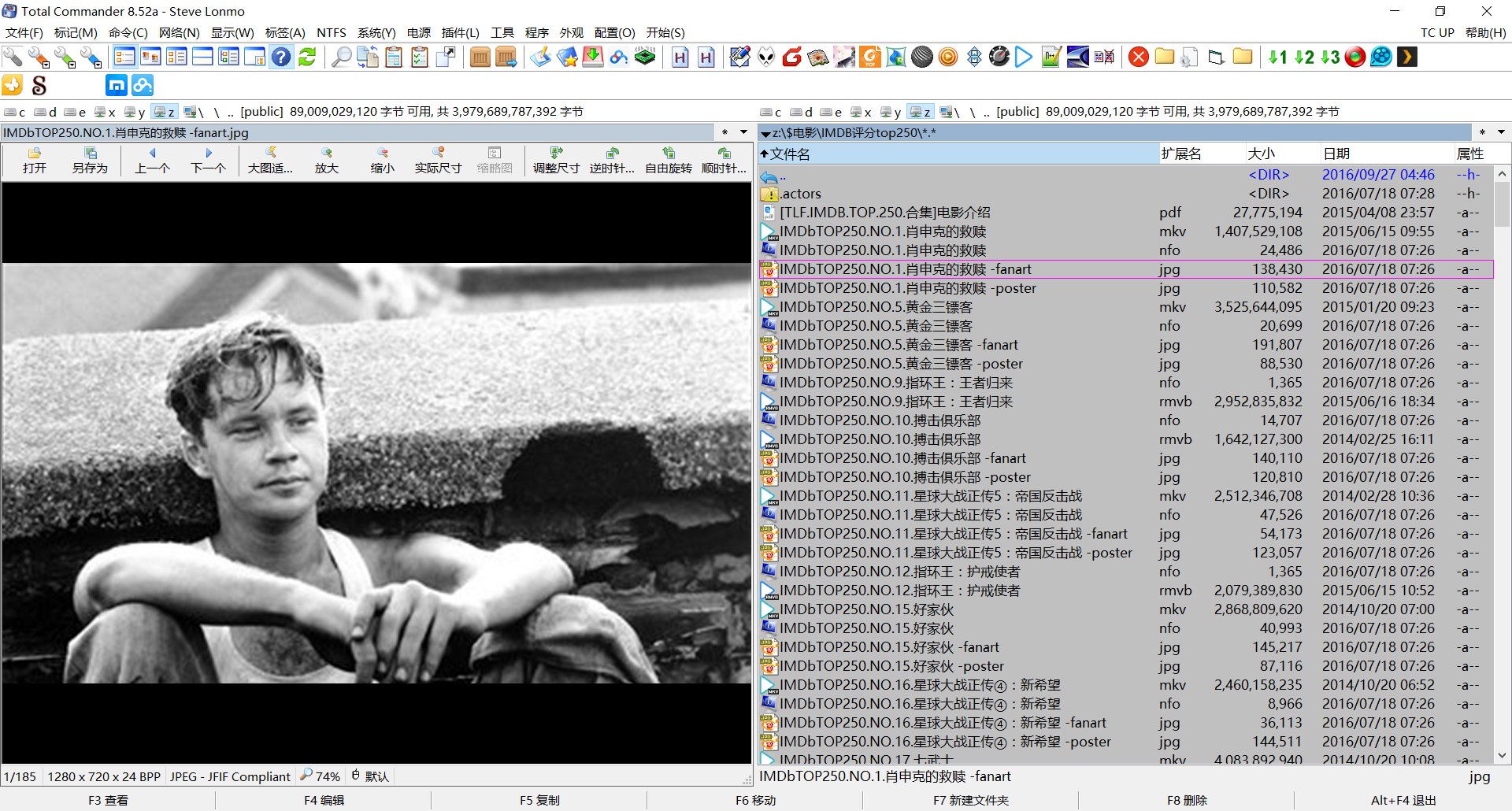Image resolution: width=1512 pixels, height=811 pixels.
Task: Click the red G toolbar icon
Action: coord(792,57)
